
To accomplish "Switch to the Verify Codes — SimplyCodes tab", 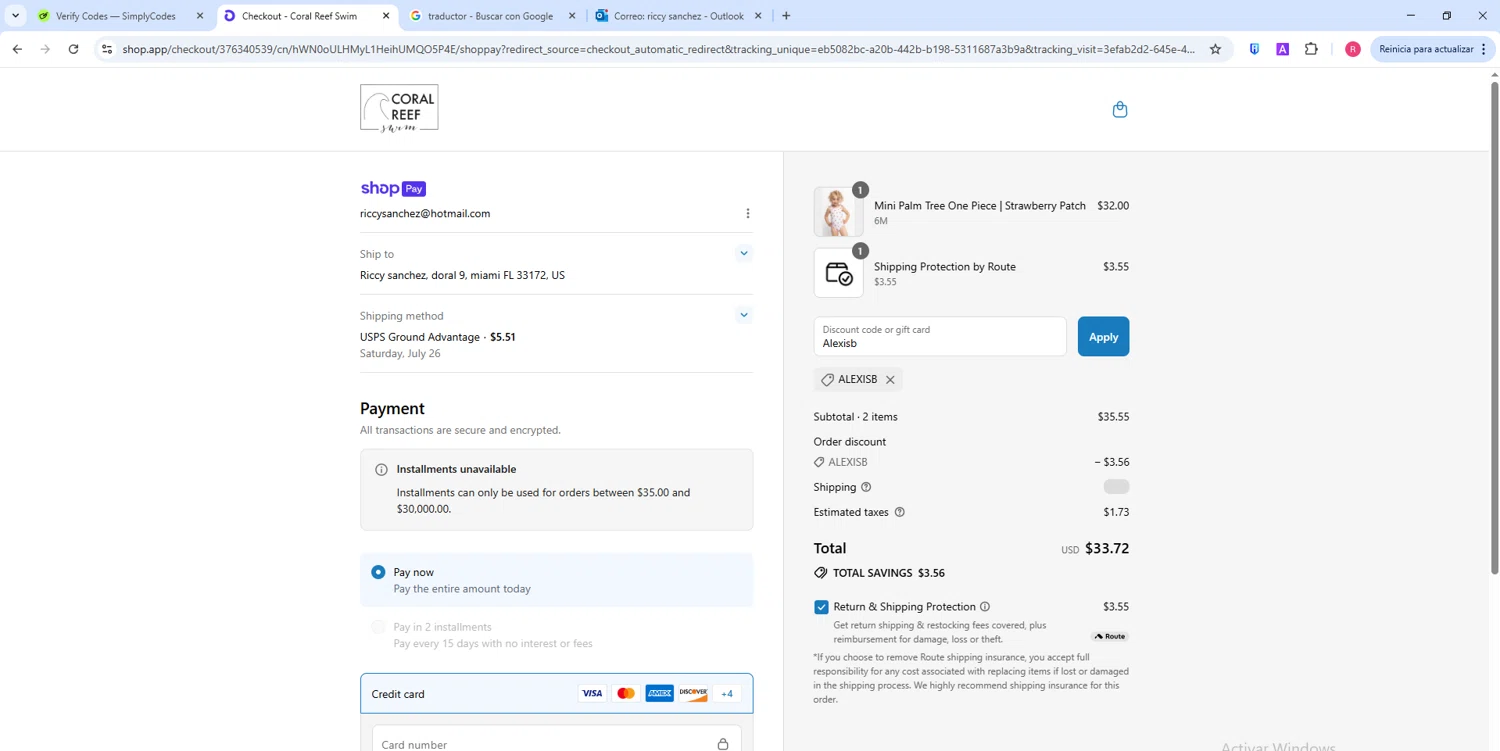I will pyautogui.click(x=115, y=16).
